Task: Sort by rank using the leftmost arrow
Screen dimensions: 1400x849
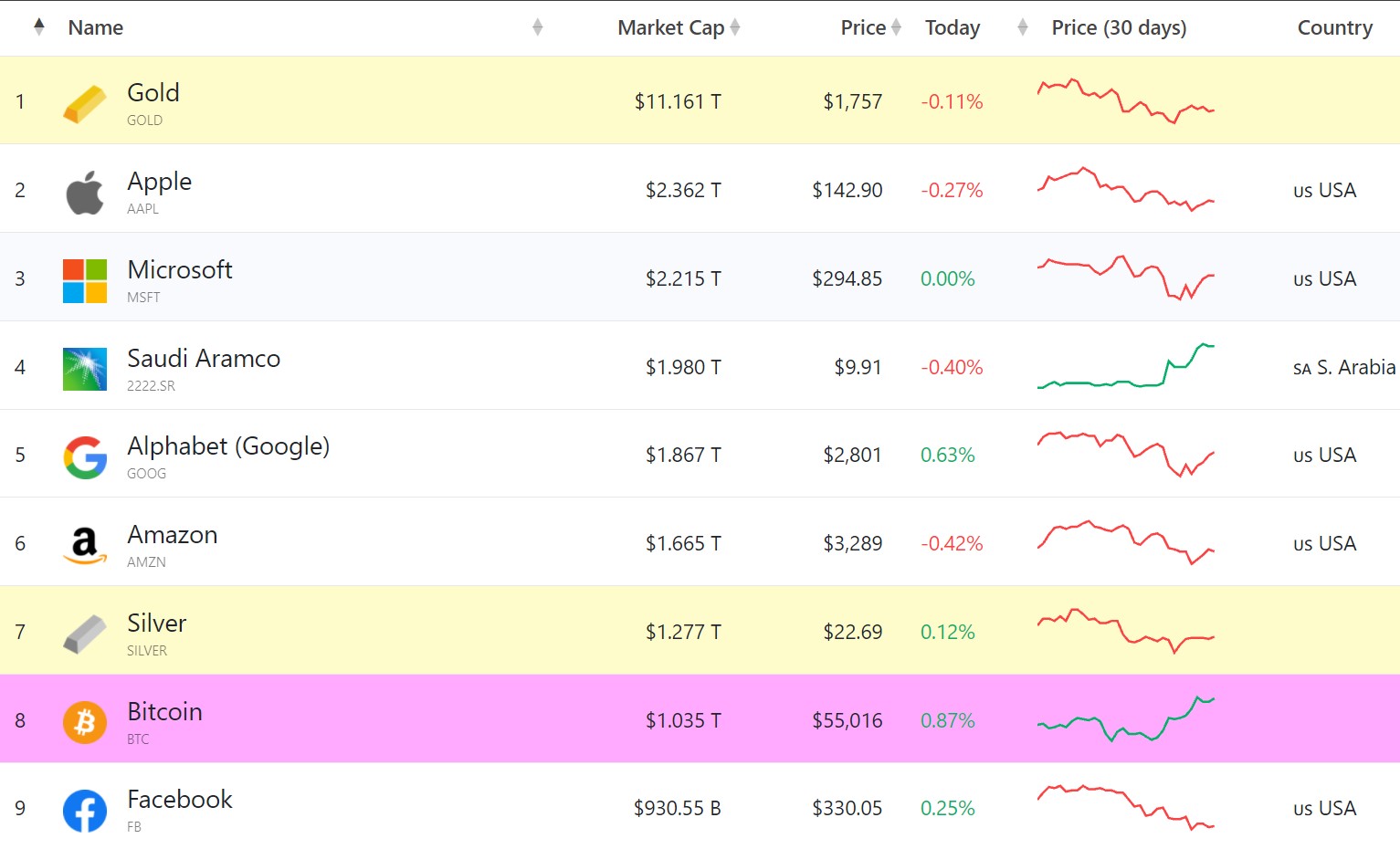Action: tap(38, 26)
